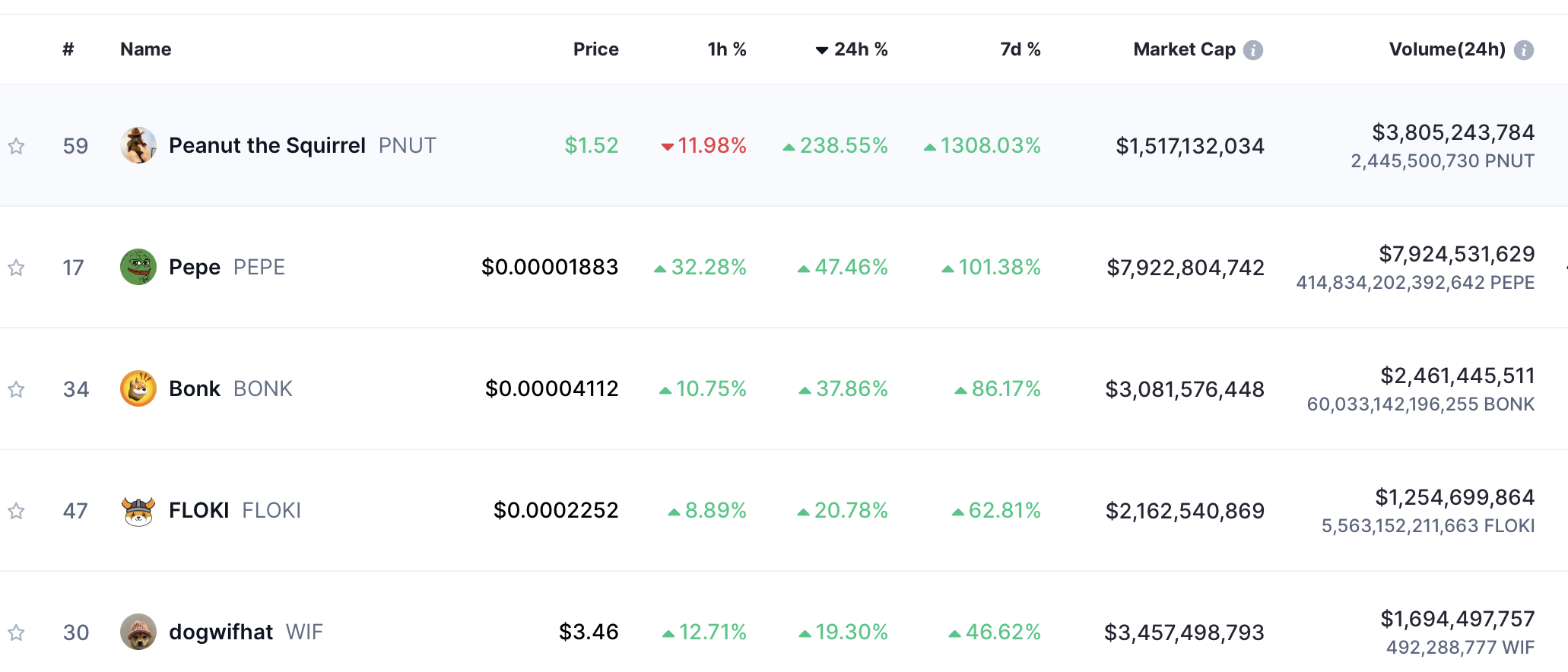Click the Peanut the Squirrel coin logo
1568x672 pixels.
(x=138, y=145)
